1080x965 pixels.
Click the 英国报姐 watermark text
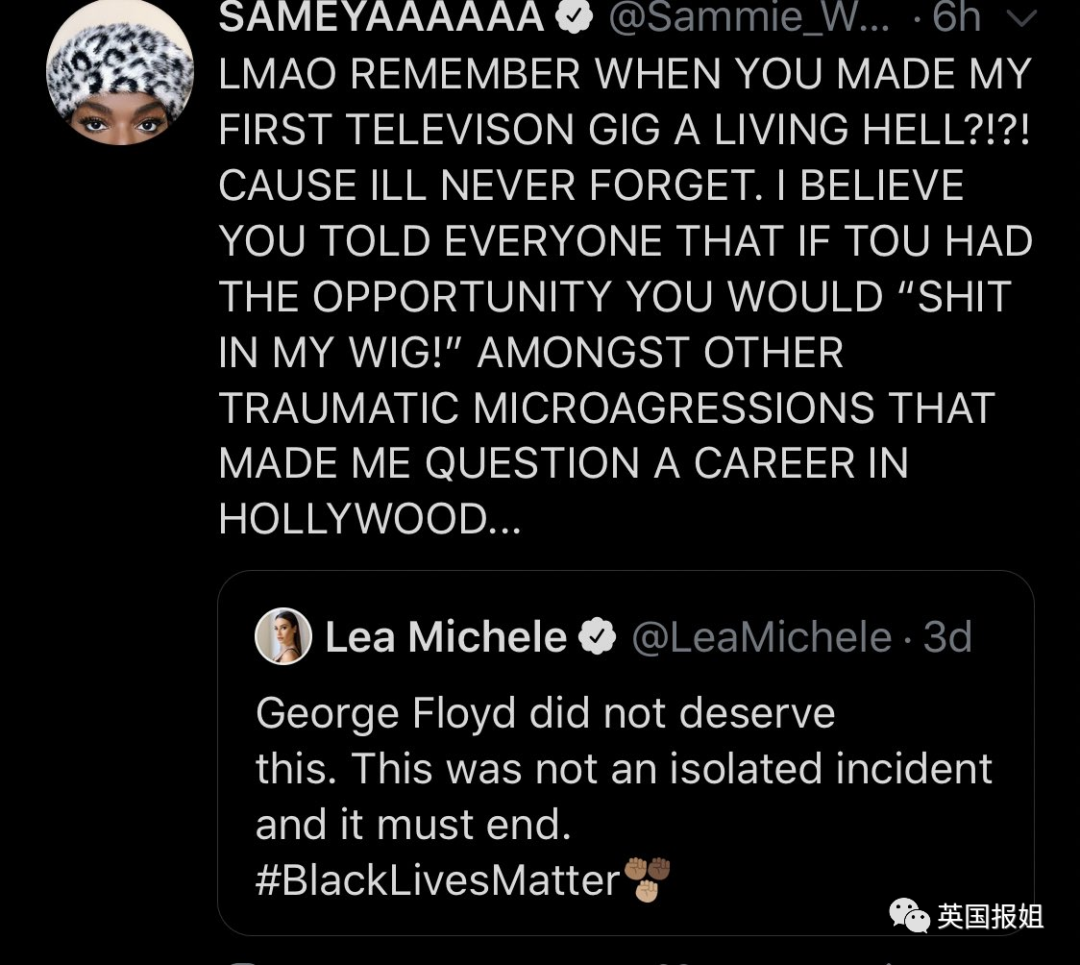(990, 917)
